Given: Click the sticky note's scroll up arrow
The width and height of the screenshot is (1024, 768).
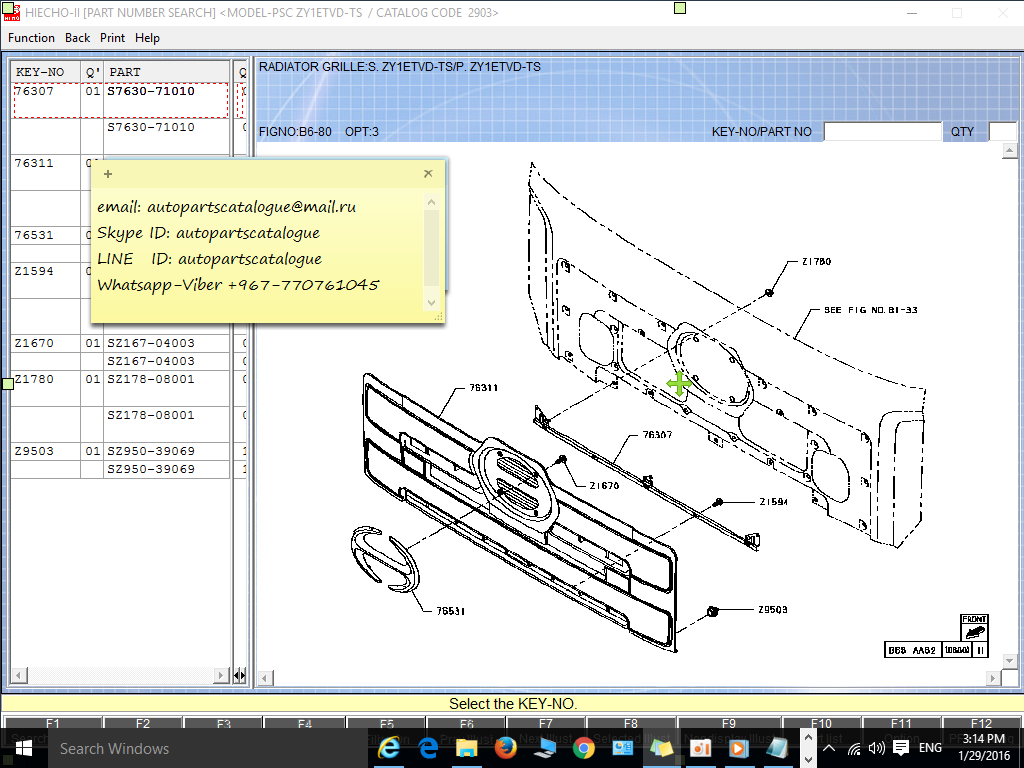Looking at the screenshot, I should (431, 202).
